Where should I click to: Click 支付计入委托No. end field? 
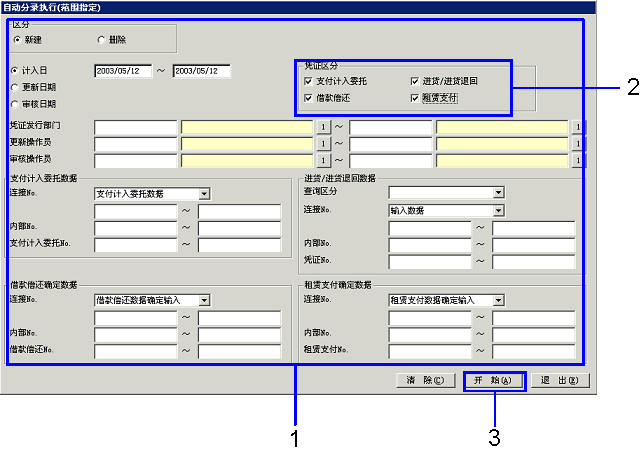pyautogui.click(x=240, y=245)
